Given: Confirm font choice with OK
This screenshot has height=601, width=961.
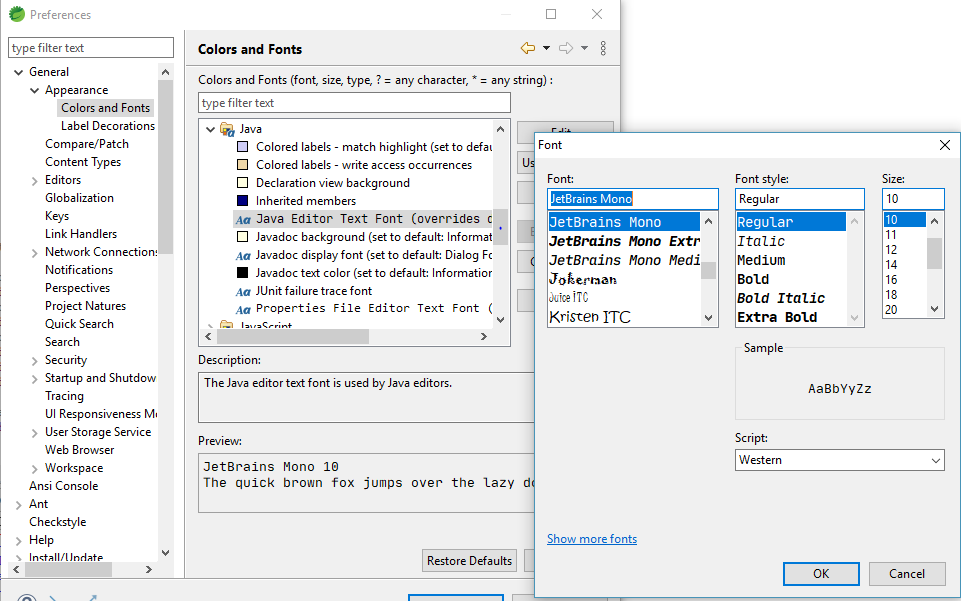Looking at the screenshot, I should tap(820, 573).
